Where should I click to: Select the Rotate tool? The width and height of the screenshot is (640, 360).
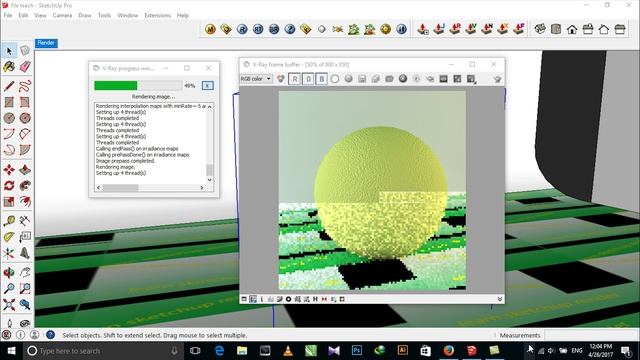tap(9, 186)
